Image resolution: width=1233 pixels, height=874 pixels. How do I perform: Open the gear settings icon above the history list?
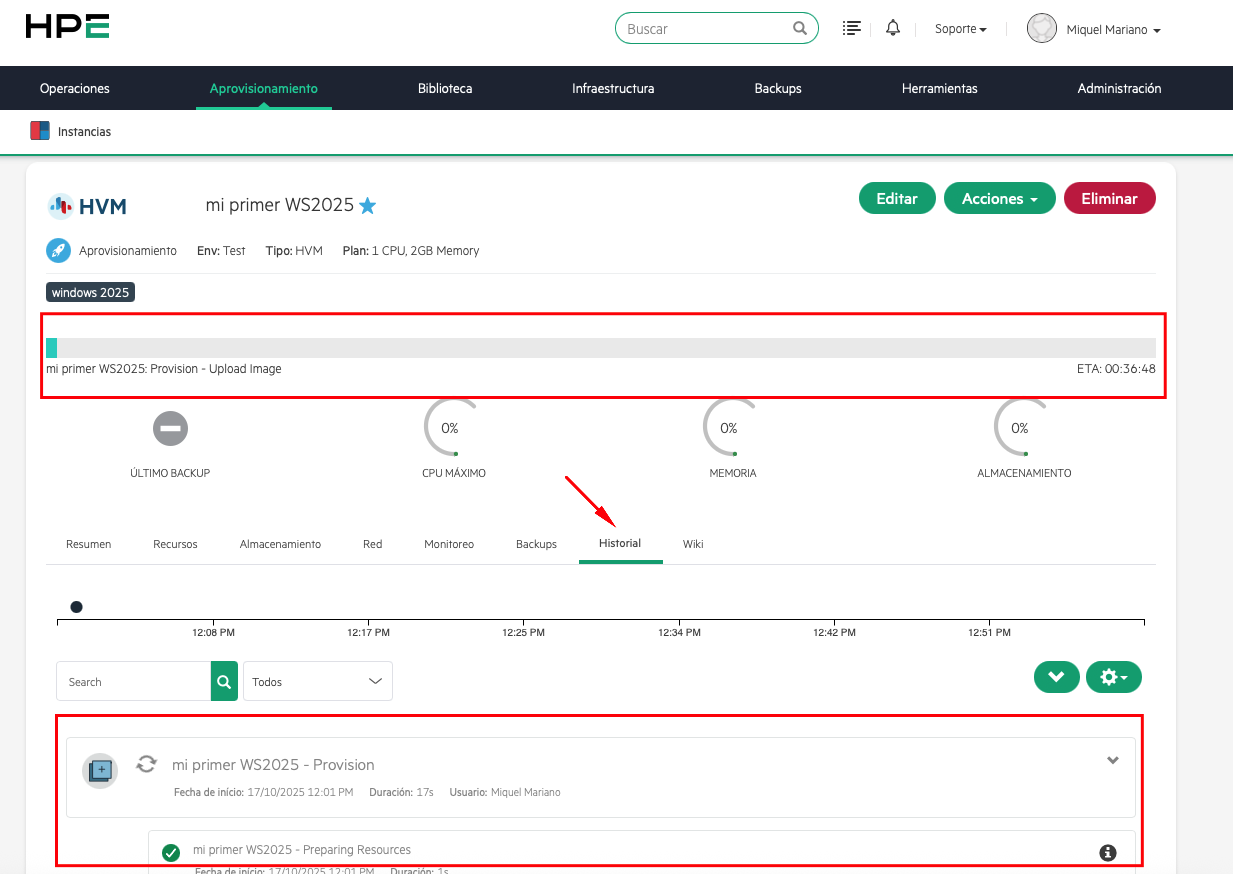pyautogui.click(x=1113, y=677)
